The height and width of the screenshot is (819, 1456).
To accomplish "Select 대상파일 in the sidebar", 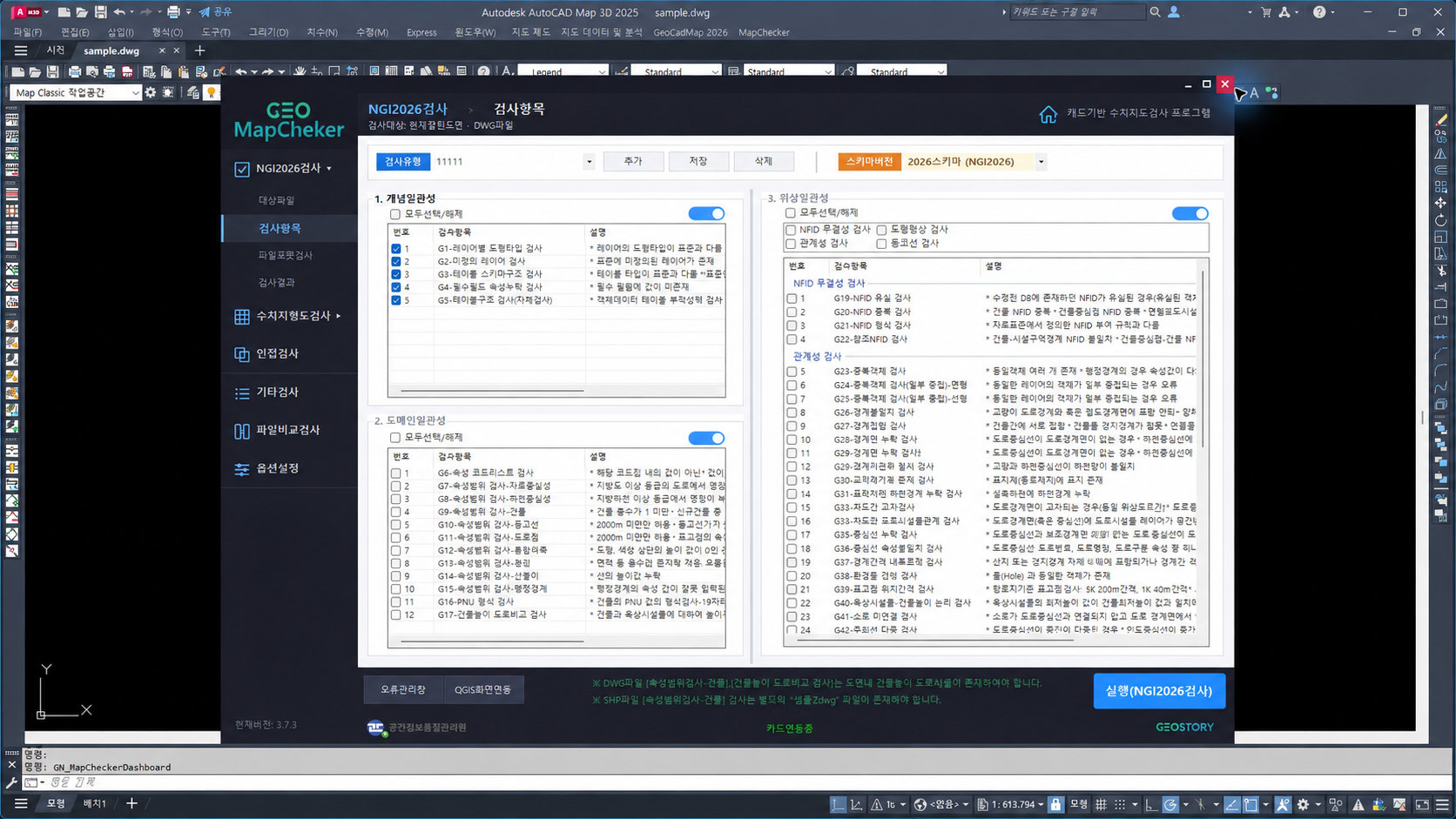I will pos(276,200).
